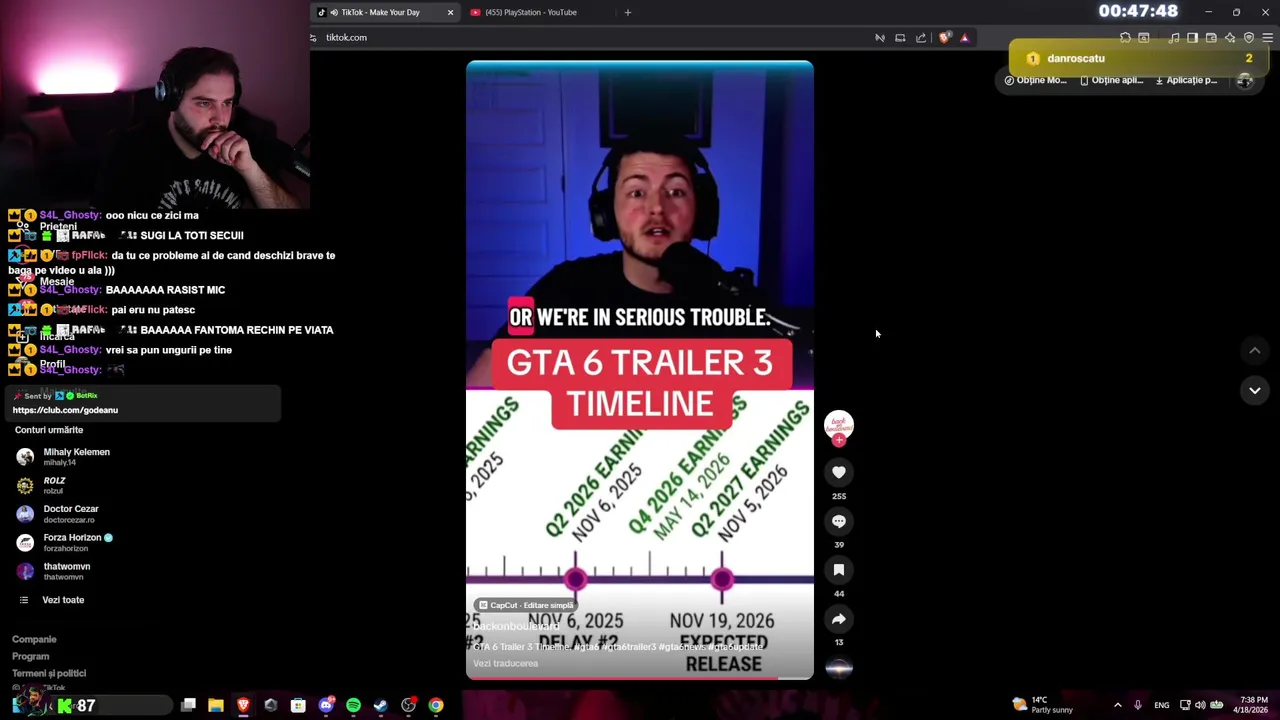Open Google Chrome from the taskbar
1280x720 pixels.
point(436,705)
